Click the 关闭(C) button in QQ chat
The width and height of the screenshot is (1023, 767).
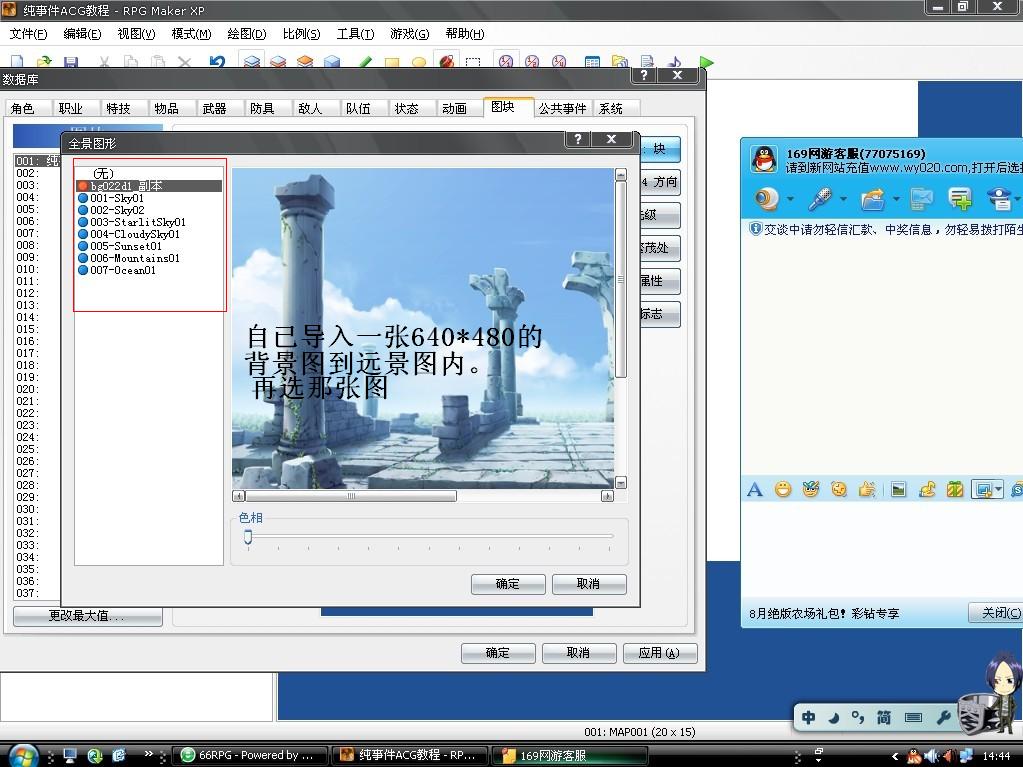click(996, 612)
